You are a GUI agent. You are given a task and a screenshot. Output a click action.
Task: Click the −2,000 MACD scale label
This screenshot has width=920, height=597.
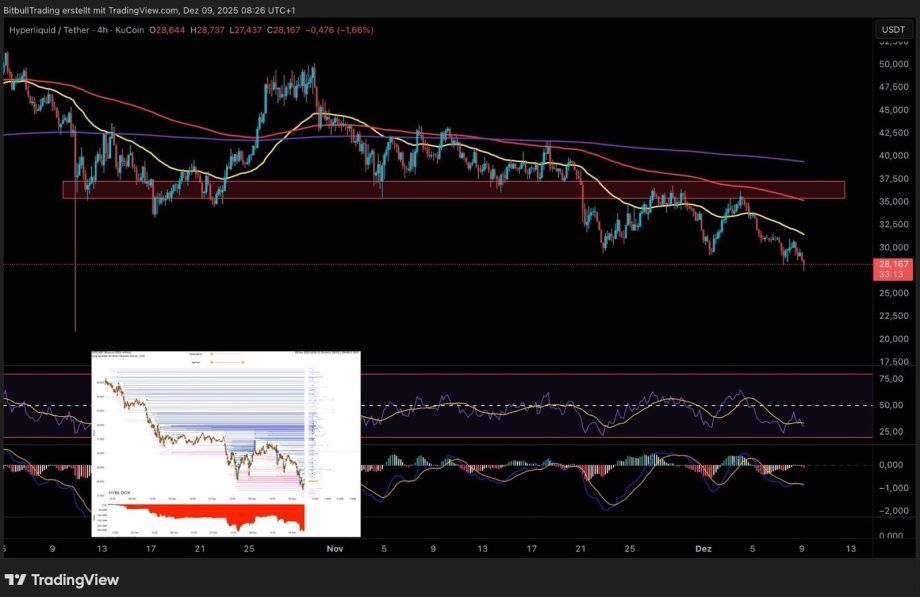point(892,510)
